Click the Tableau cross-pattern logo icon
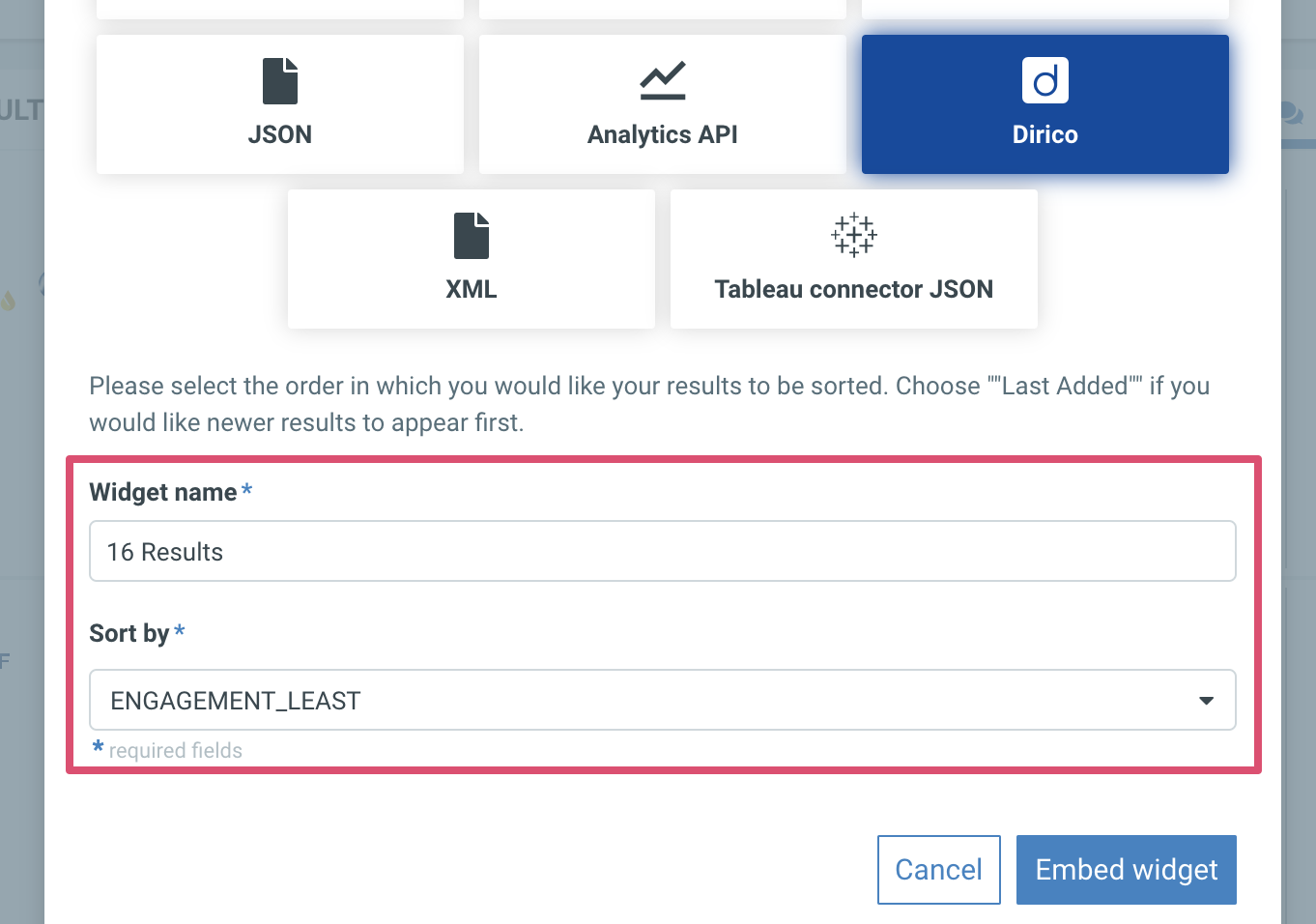 click(x=854, y=235)
